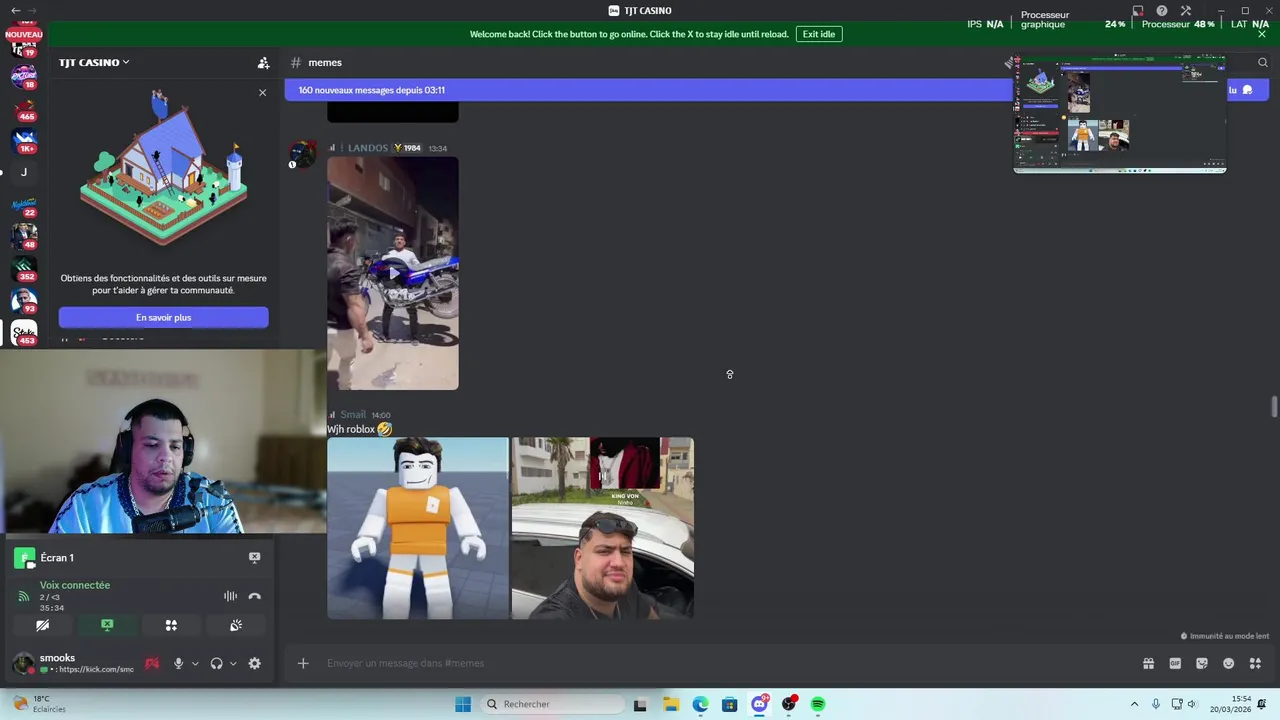
Task: Expand headphones output options chevron
Action: [233, 663]
